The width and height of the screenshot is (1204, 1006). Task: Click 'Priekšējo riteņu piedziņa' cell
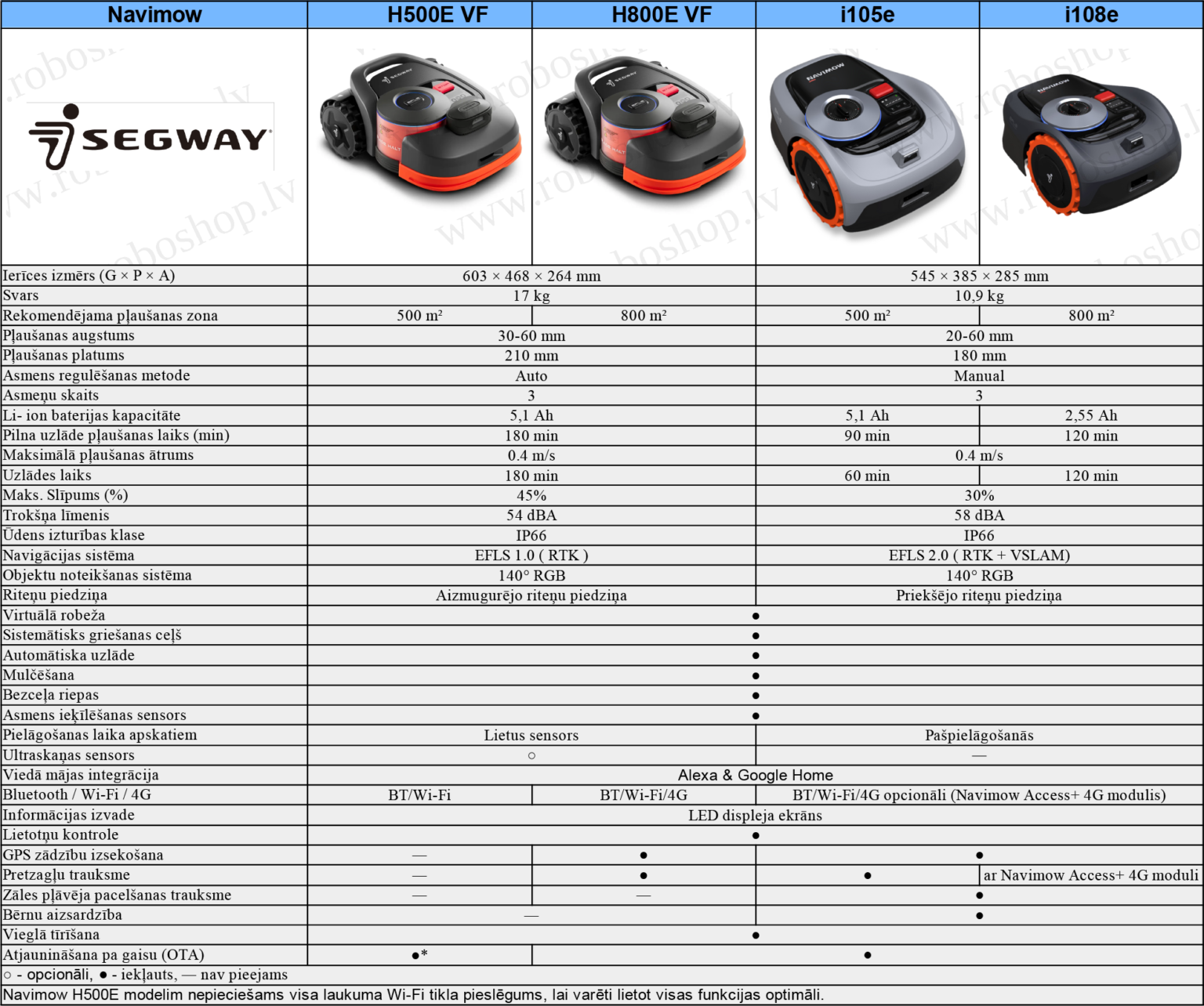[x=980, y=595]
